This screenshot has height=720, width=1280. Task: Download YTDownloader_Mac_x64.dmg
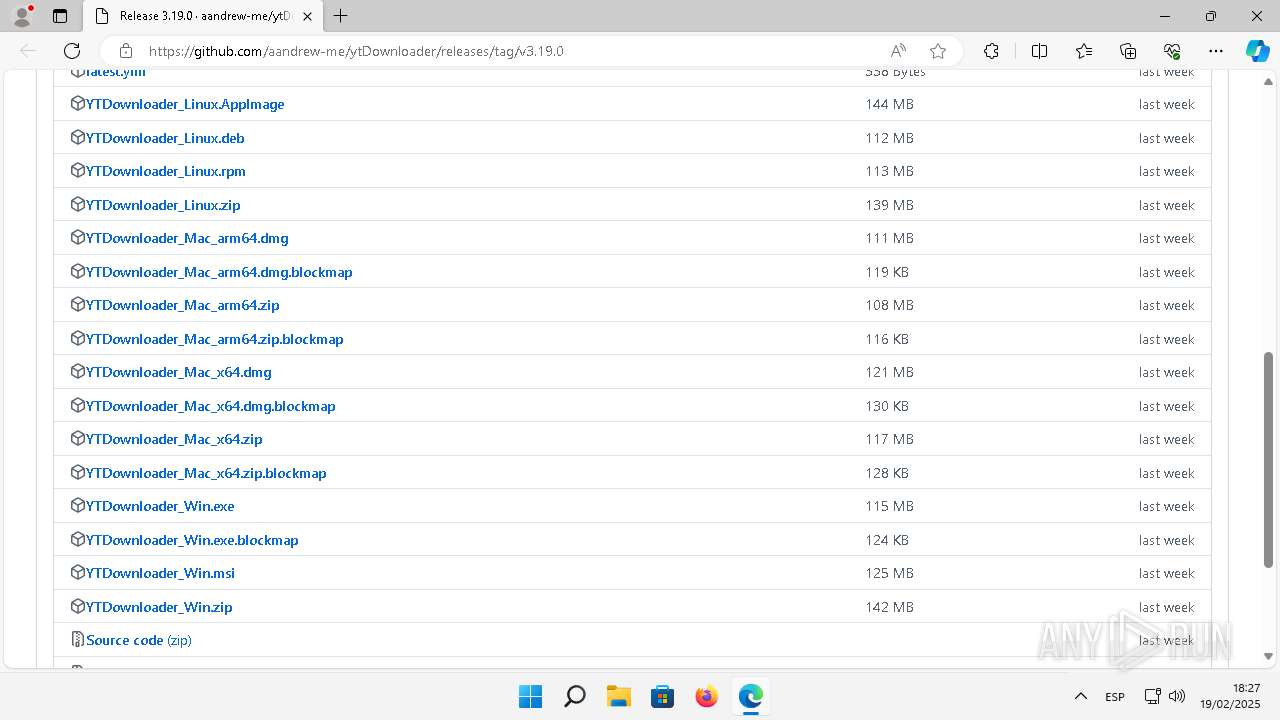[x=179, y=372]
